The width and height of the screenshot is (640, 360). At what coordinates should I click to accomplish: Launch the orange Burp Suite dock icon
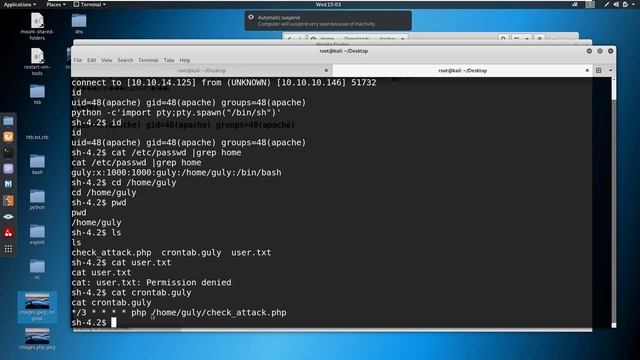click(8, 137)
